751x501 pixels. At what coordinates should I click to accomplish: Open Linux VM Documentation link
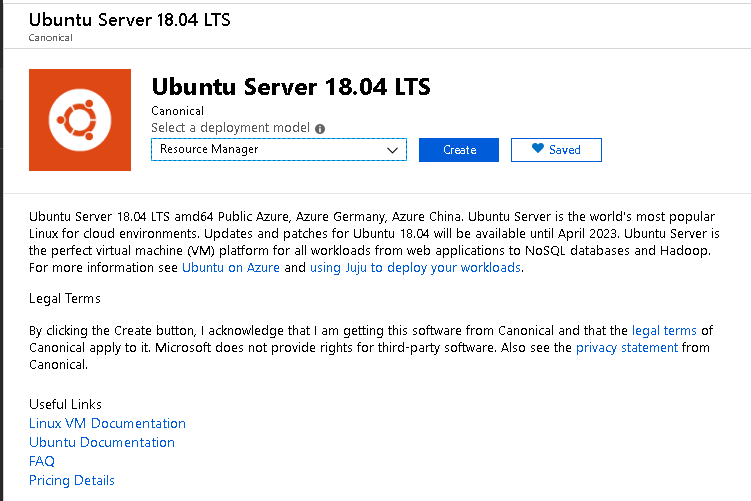107,423
